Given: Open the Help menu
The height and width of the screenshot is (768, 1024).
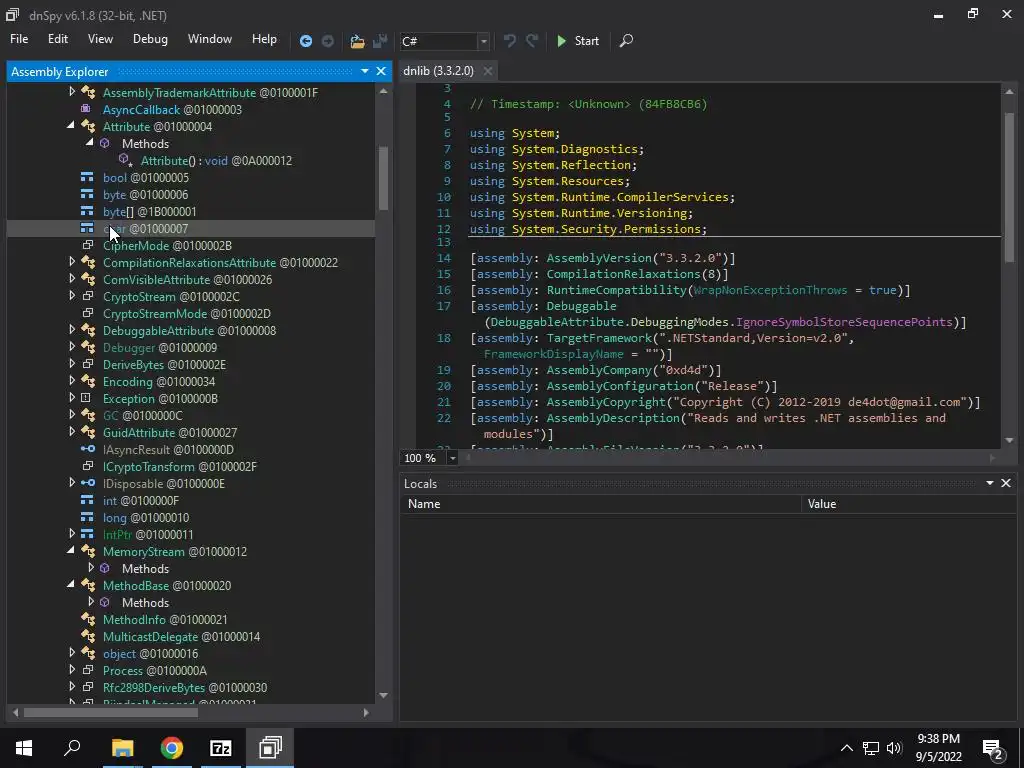Looking at the screenshot, I should click(x=264, y=39).
